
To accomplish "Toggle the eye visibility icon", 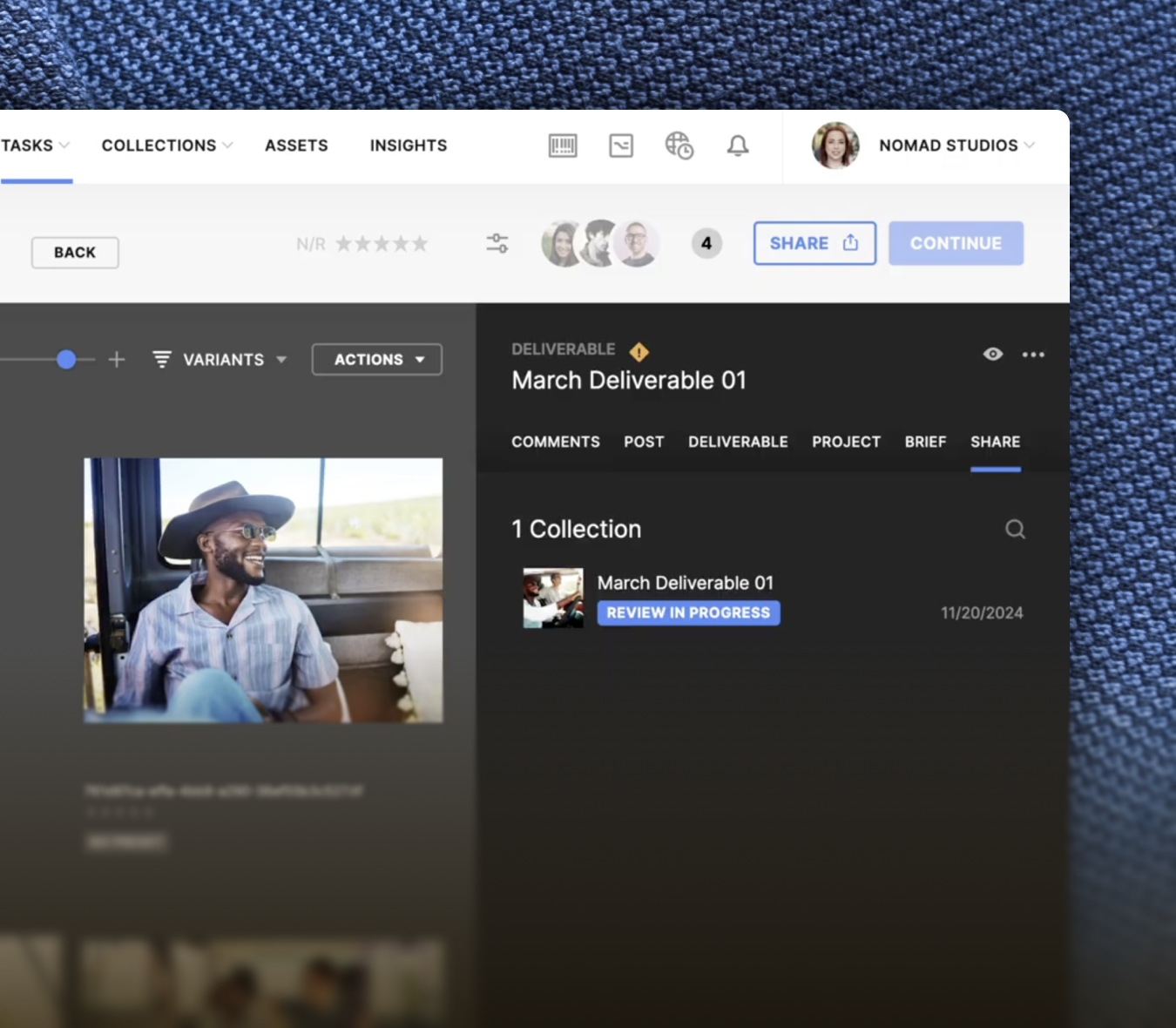I will click(993, 355).
